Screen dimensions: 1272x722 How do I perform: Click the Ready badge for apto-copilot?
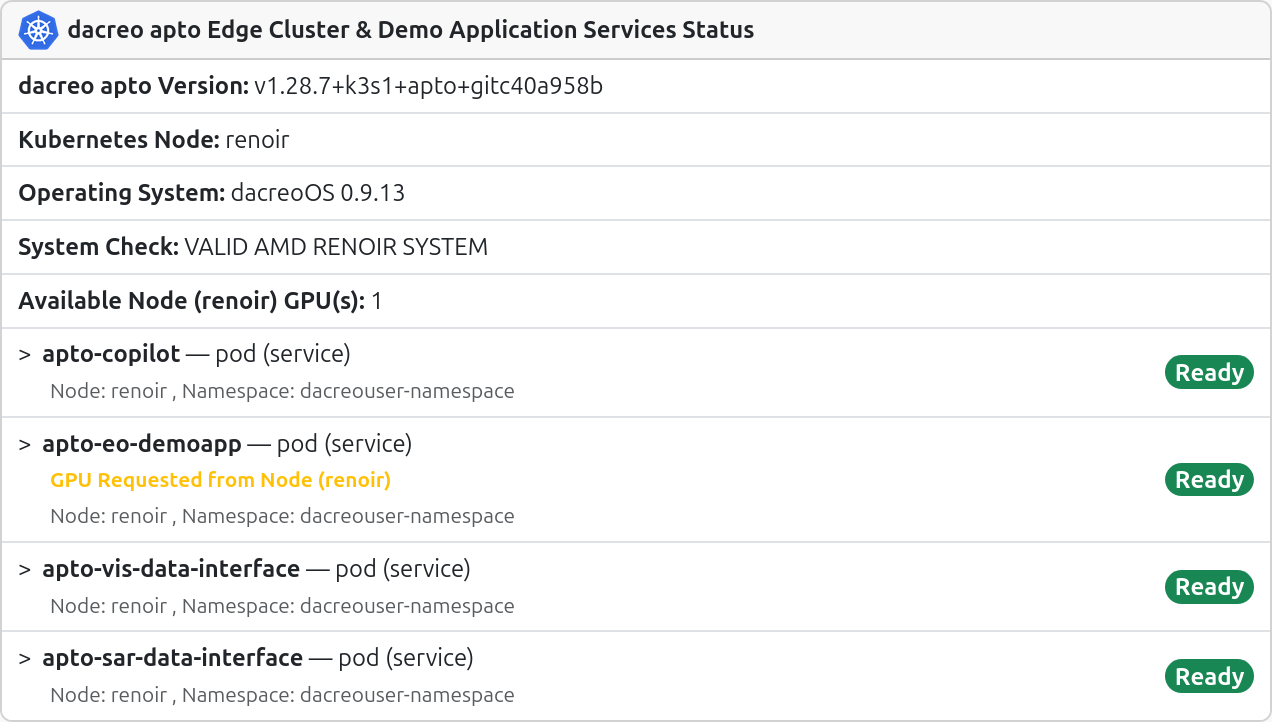[1209, 373]
